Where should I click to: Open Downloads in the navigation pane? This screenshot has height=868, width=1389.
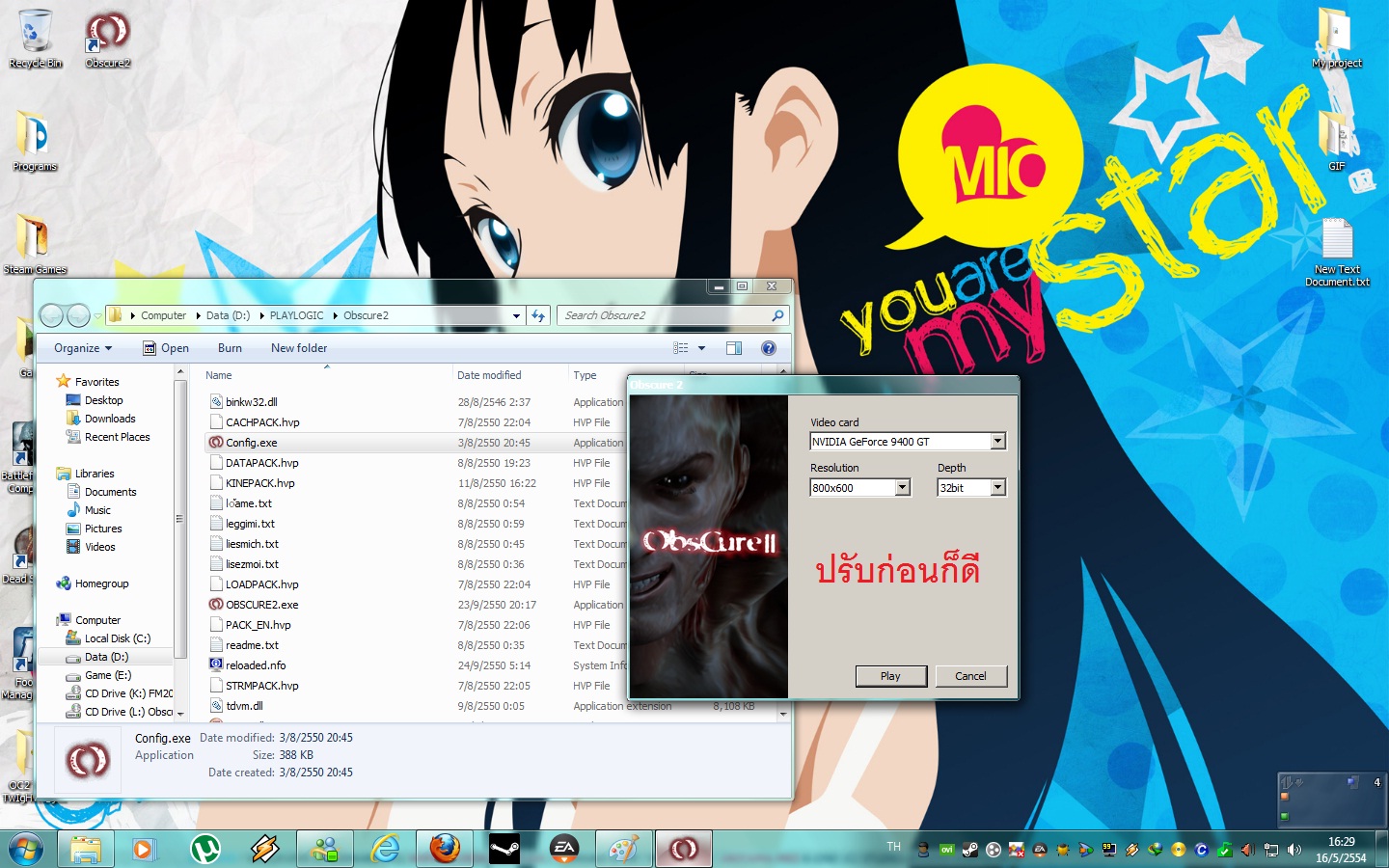pos(110,419)
